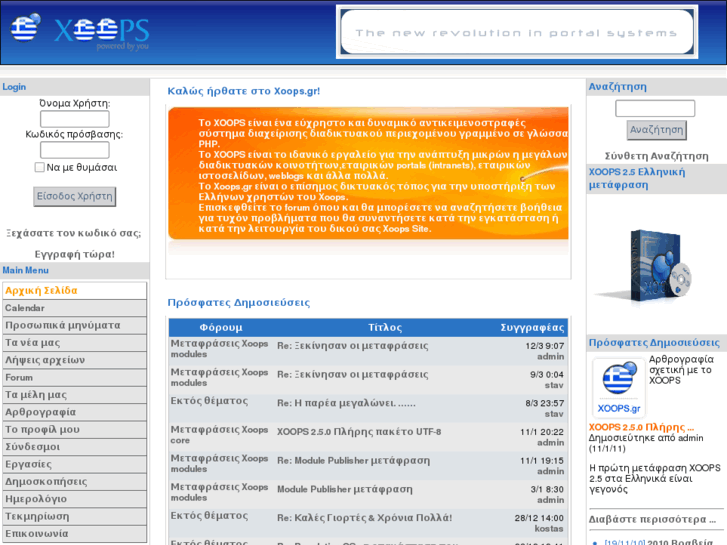727x545 pixels.
Task: Open 'Re: Καλές Γιορτές & Χρόνια Πολλά!' topic
Action: (x=364, y=518)
